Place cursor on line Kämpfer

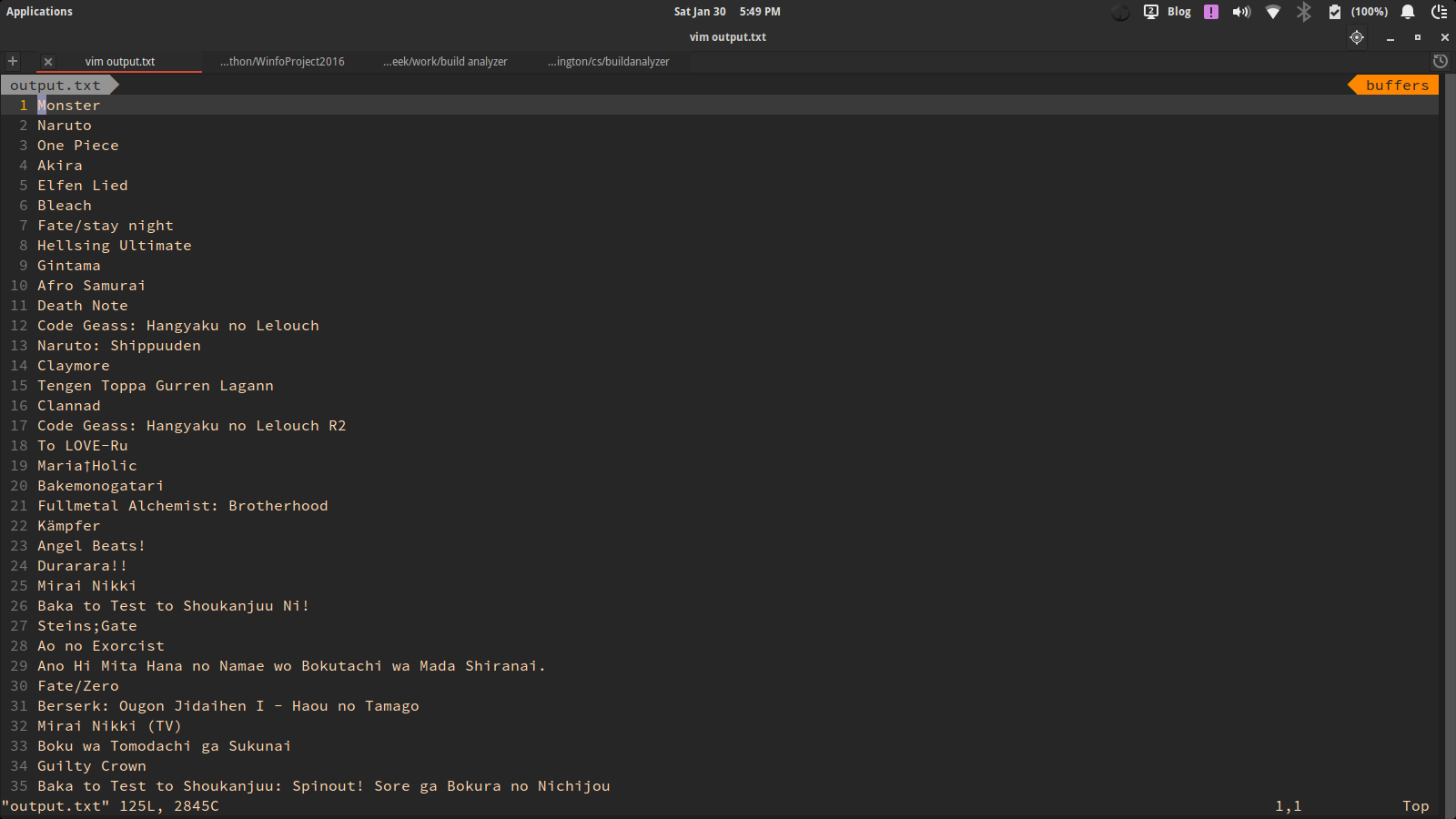click(69, 526)
